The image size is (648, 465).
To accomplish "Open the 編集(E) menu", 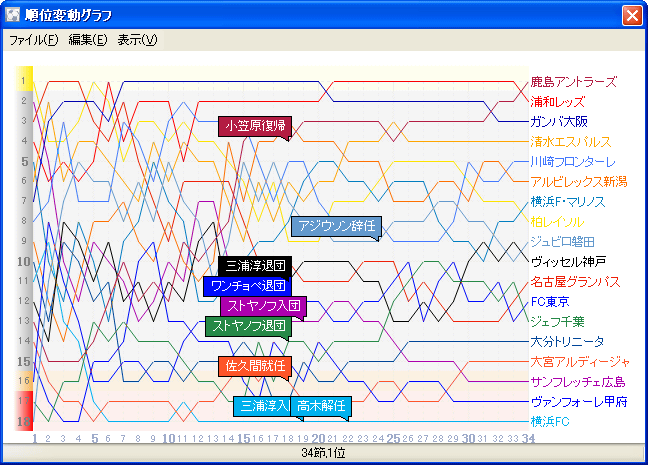I will 88,40.
